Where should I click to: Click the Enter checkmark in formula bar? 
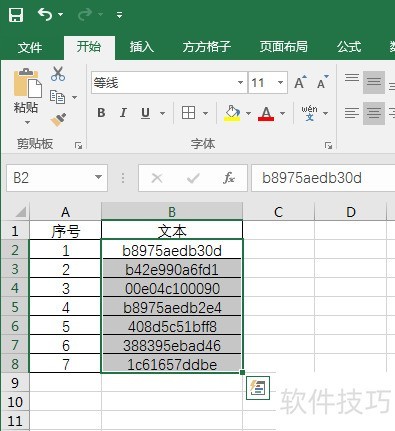[193, 178]
